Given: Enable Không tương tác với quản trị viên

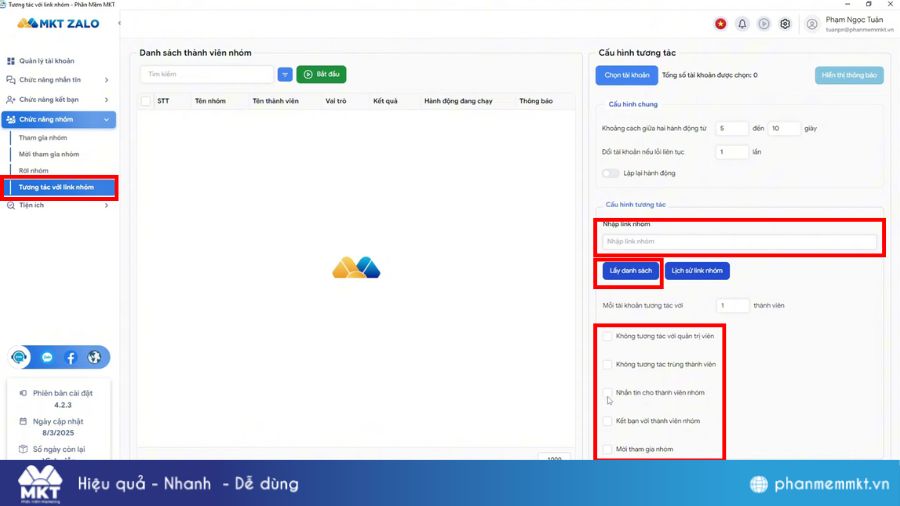Looking at the screenshot, I should [x=607, y=336].
